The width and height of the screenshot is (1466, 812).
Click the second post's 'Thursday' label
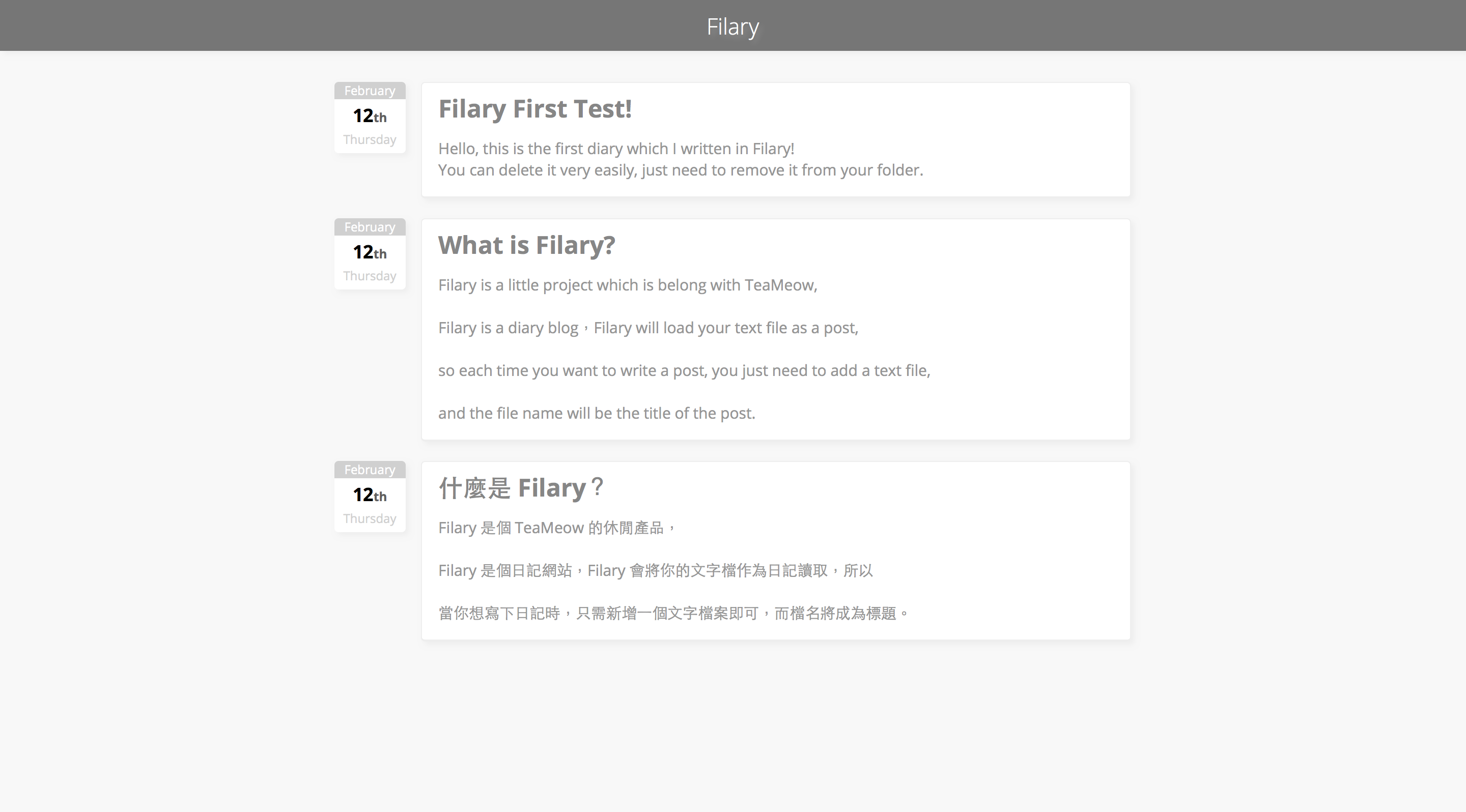point(370,276)
